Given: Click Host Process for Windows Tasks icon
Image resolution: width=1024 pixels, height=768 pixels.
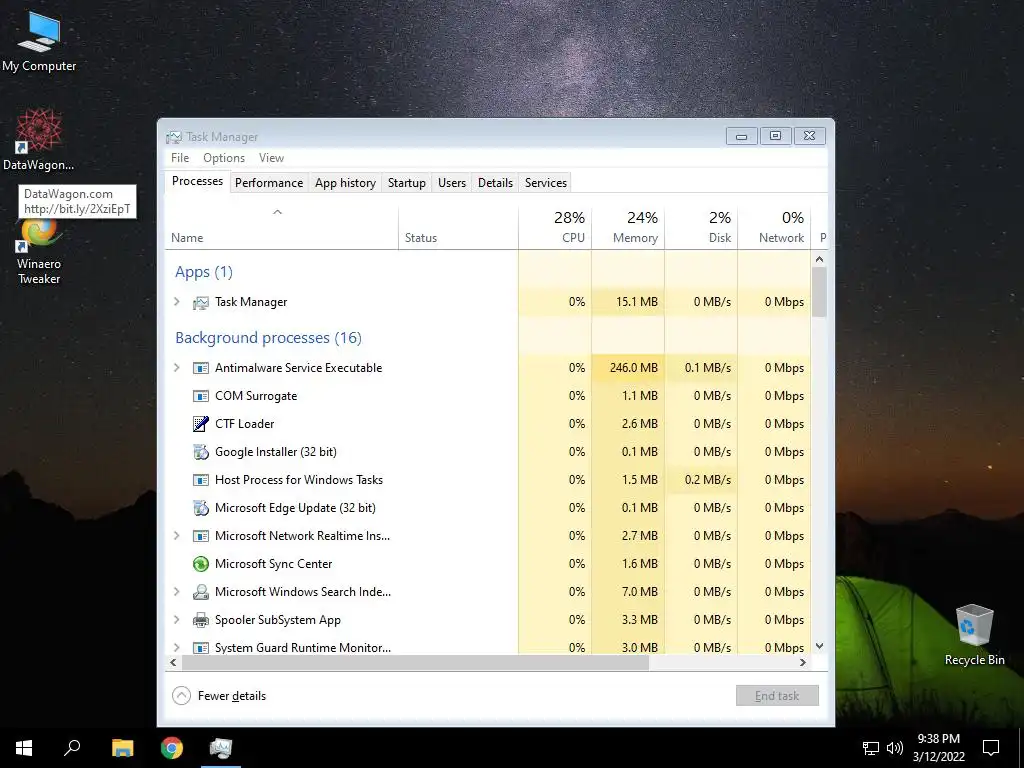Looking at the screenshot, I should click(x=200, y=480).
